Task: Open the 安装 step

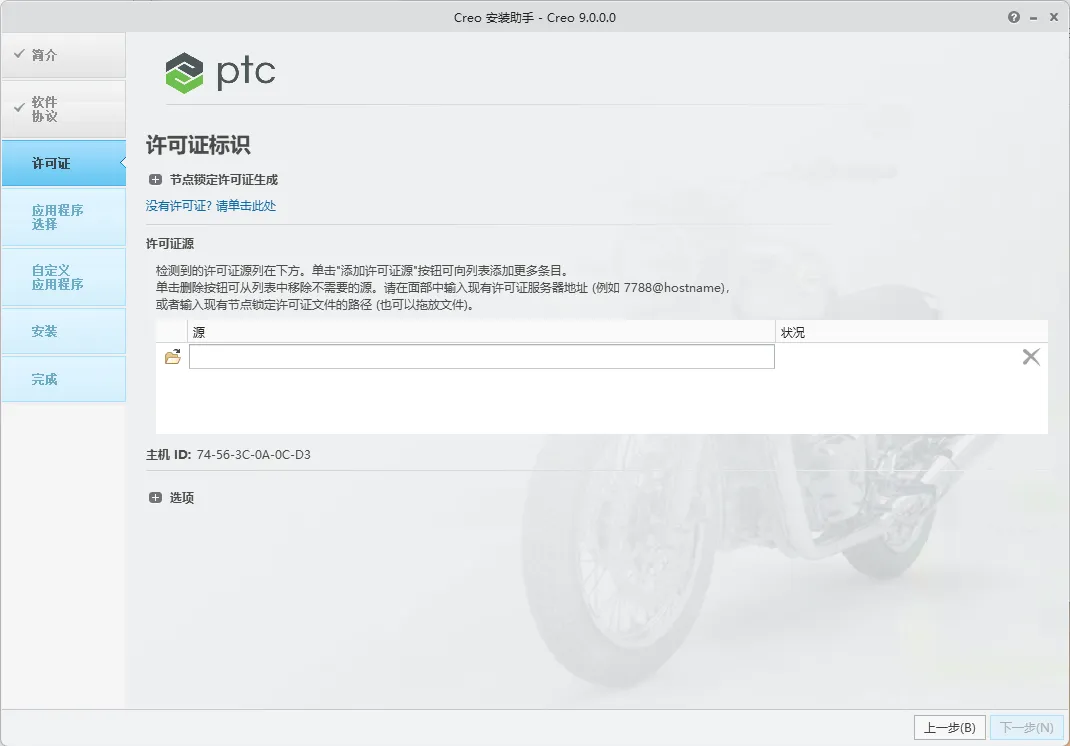Action: [63, 331]
